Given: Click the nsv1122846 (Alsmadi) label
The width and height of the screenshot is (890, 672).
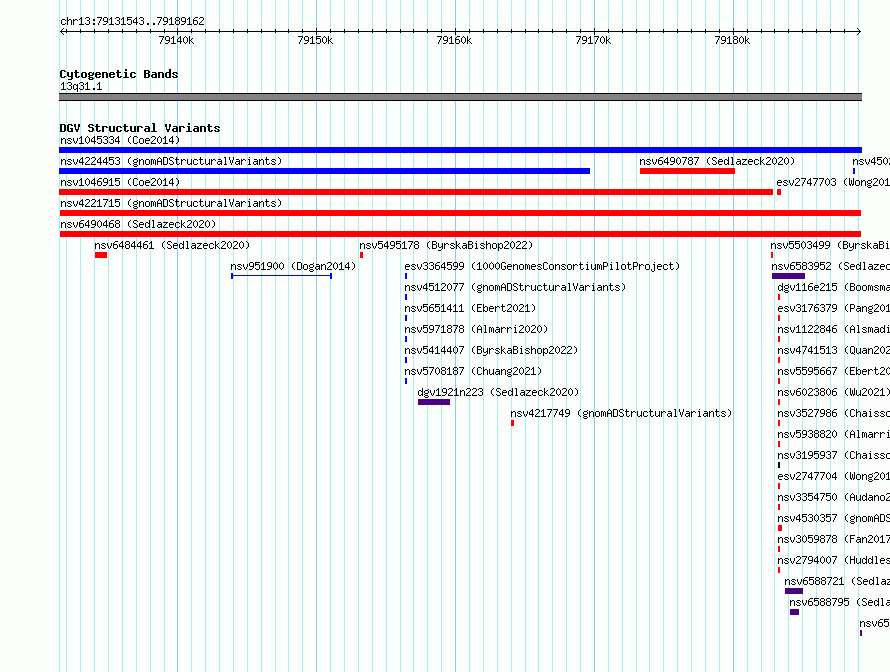Looking at the screenshot, I should click(833, 329).
